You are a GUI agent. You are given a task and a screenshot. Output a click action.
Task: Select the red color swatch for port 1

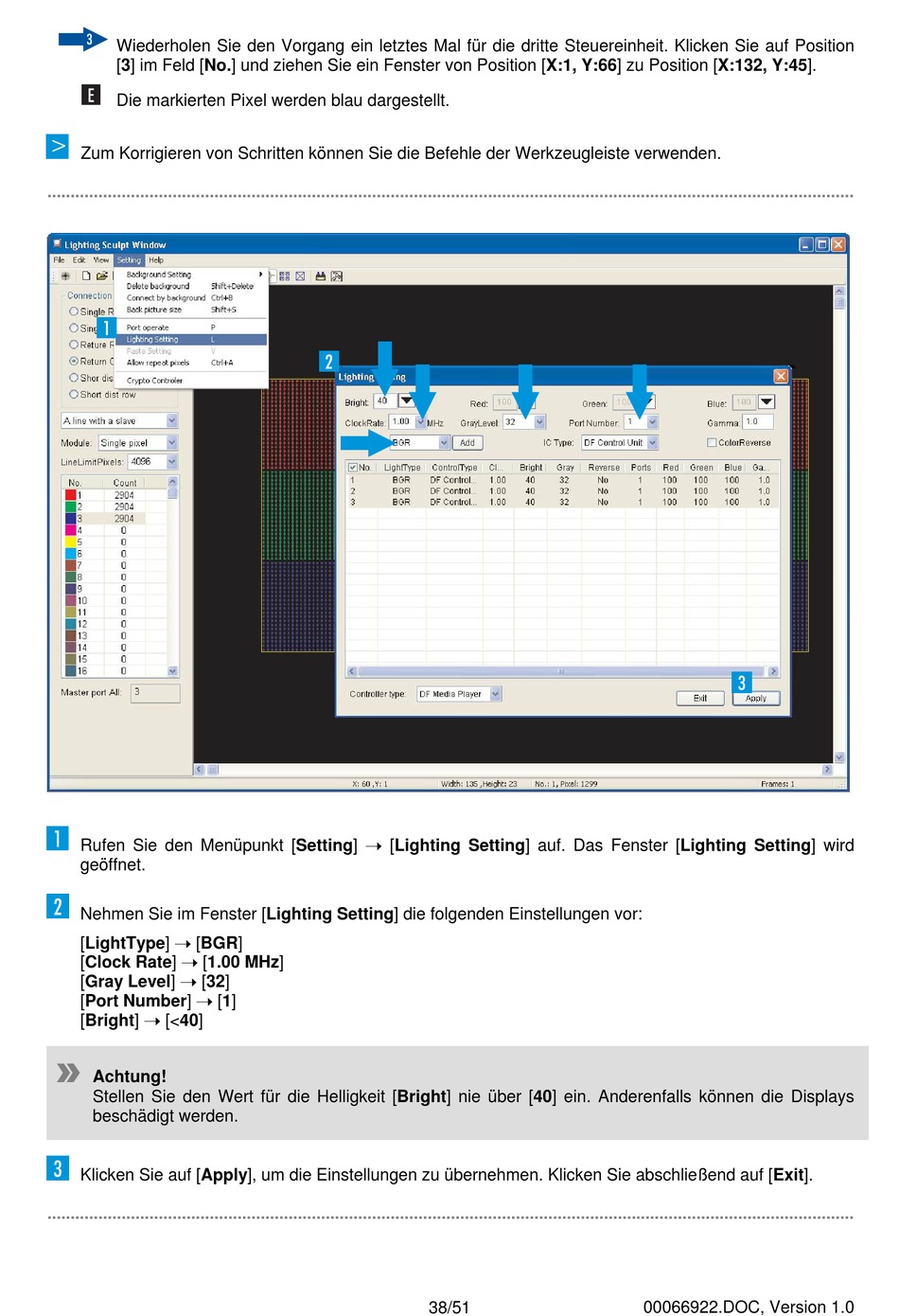(x=70, y=495)
